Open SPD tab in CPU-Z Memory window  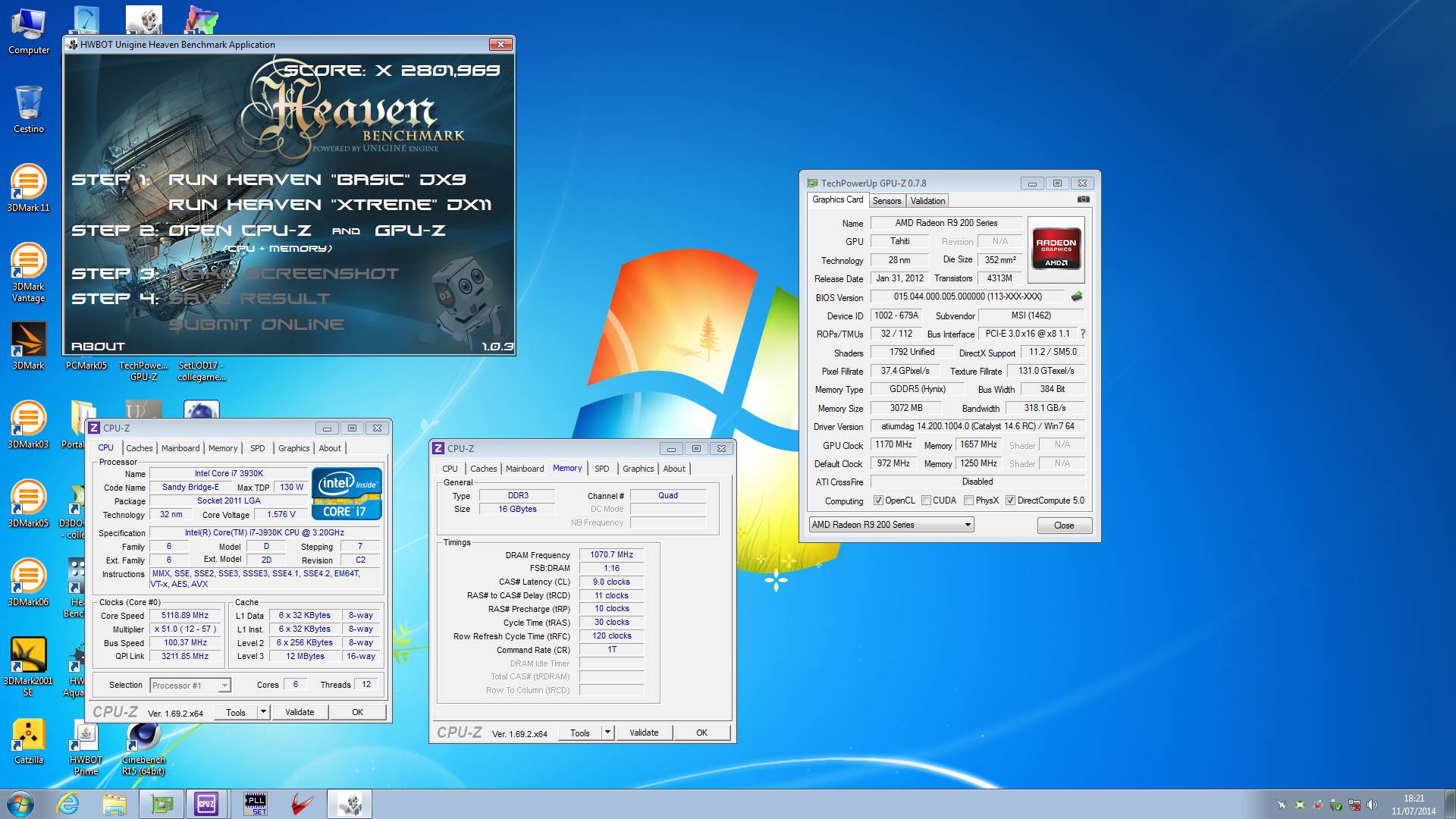pos(602,469)
